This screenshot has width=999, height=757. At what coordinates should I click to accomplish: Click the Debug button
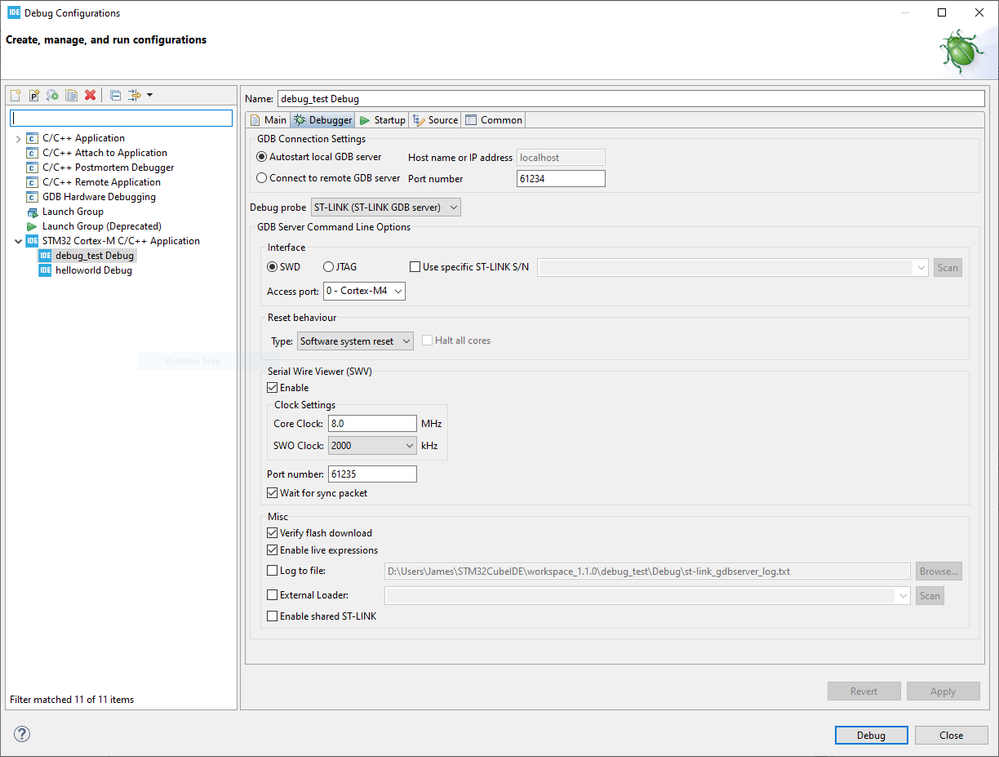[x=871, y=735]
